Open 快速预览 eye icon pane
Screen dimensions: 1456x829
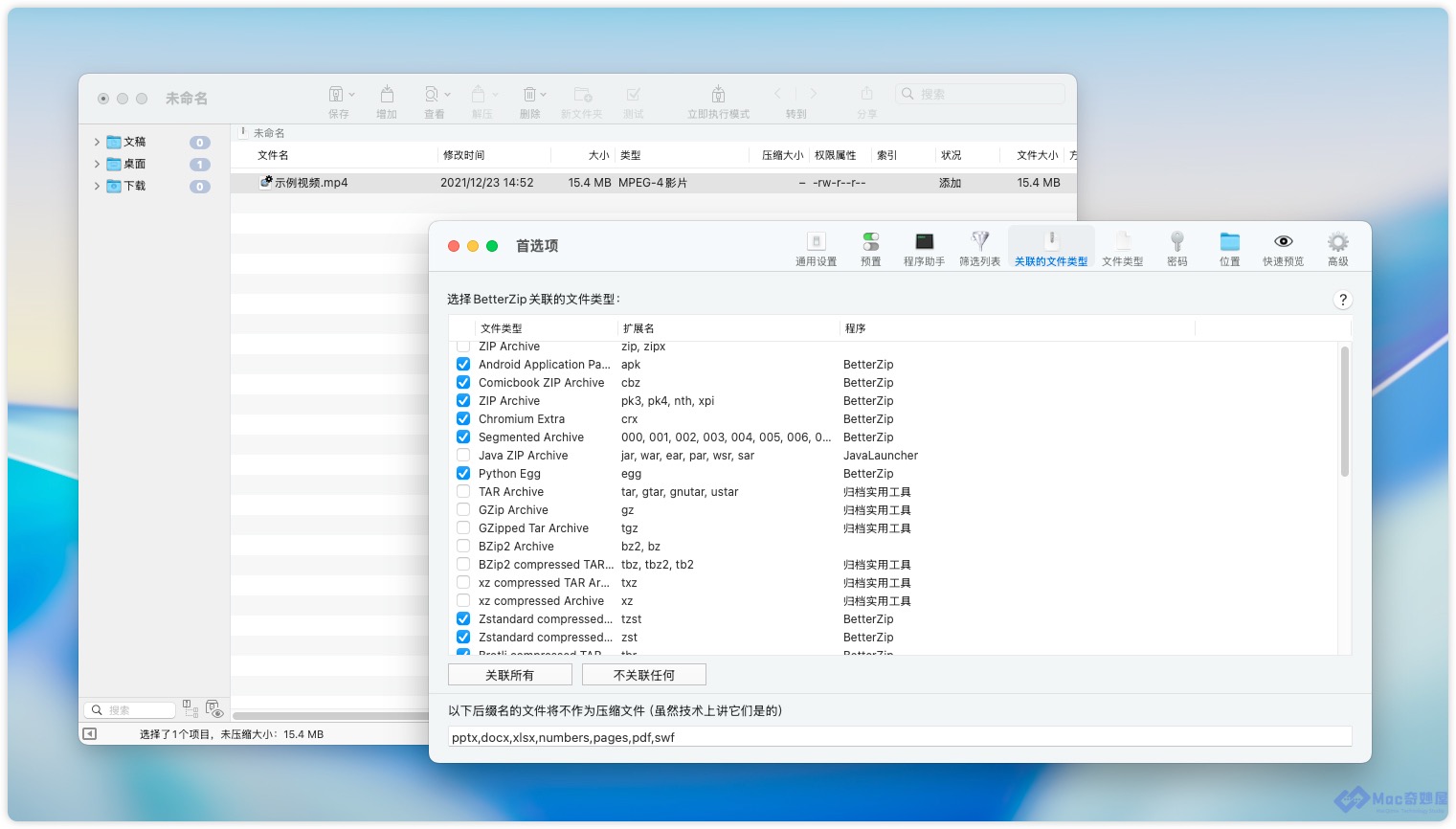coord(1283,242)
